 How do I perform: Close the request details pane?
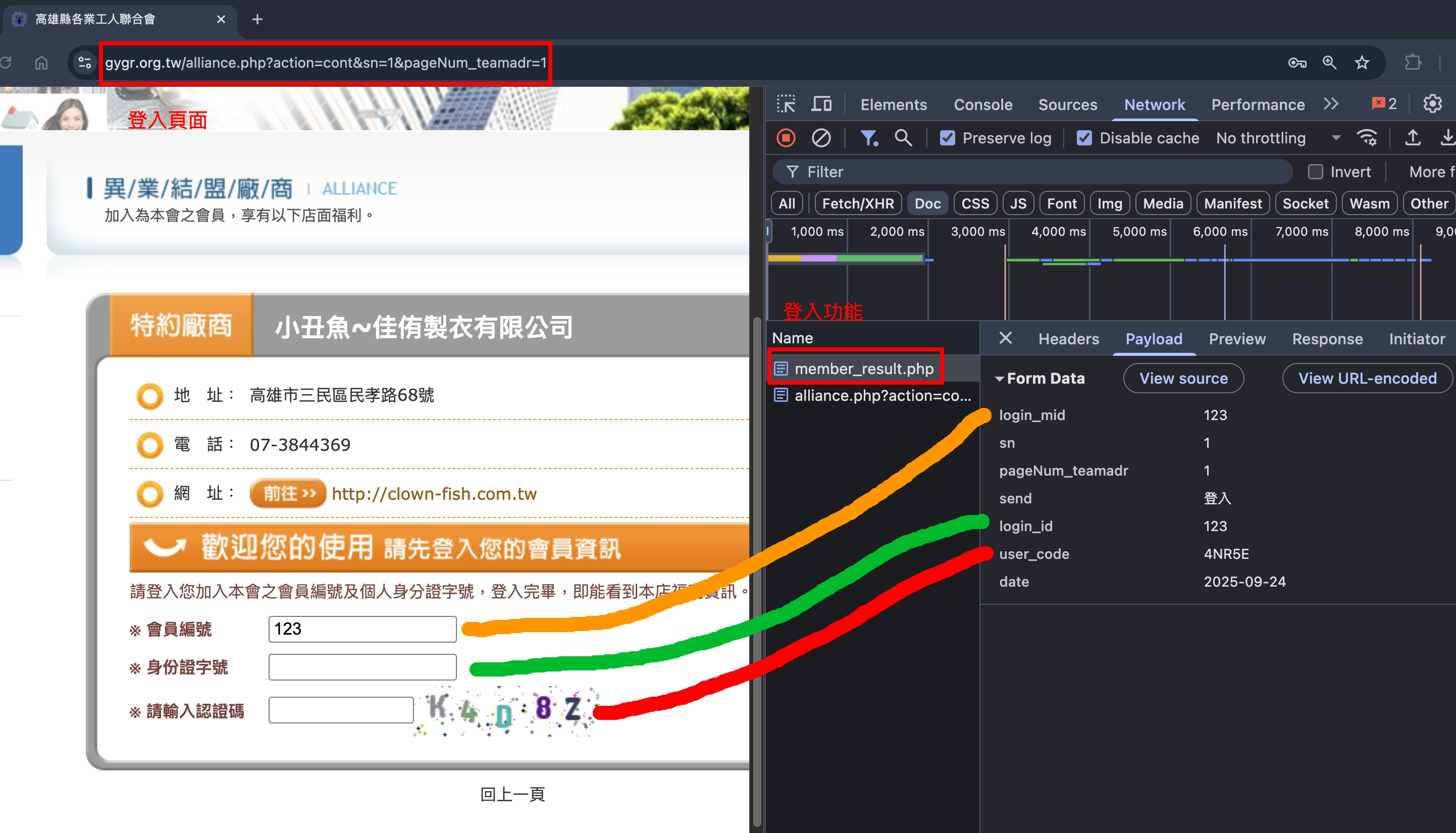[x=1005, y=338]
